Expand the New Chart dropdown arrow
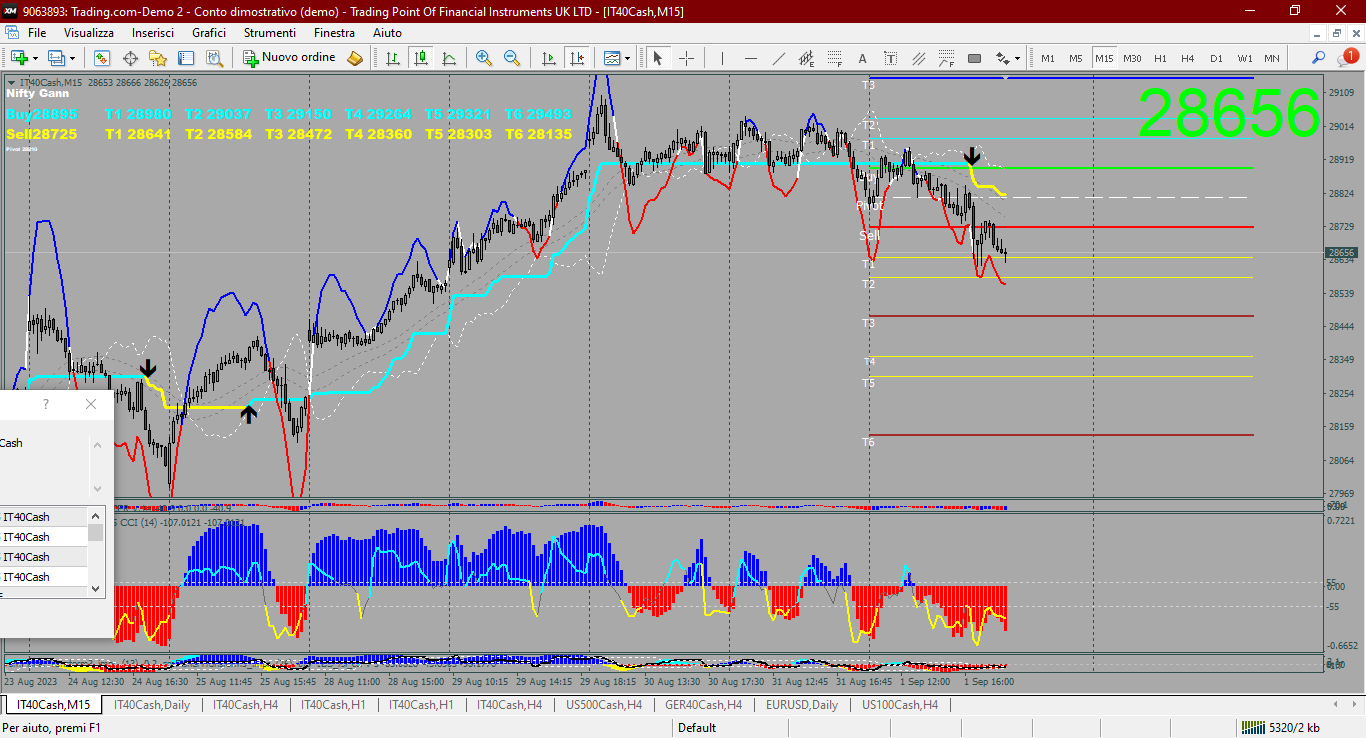1366x738 pixels. coord(36,58)
